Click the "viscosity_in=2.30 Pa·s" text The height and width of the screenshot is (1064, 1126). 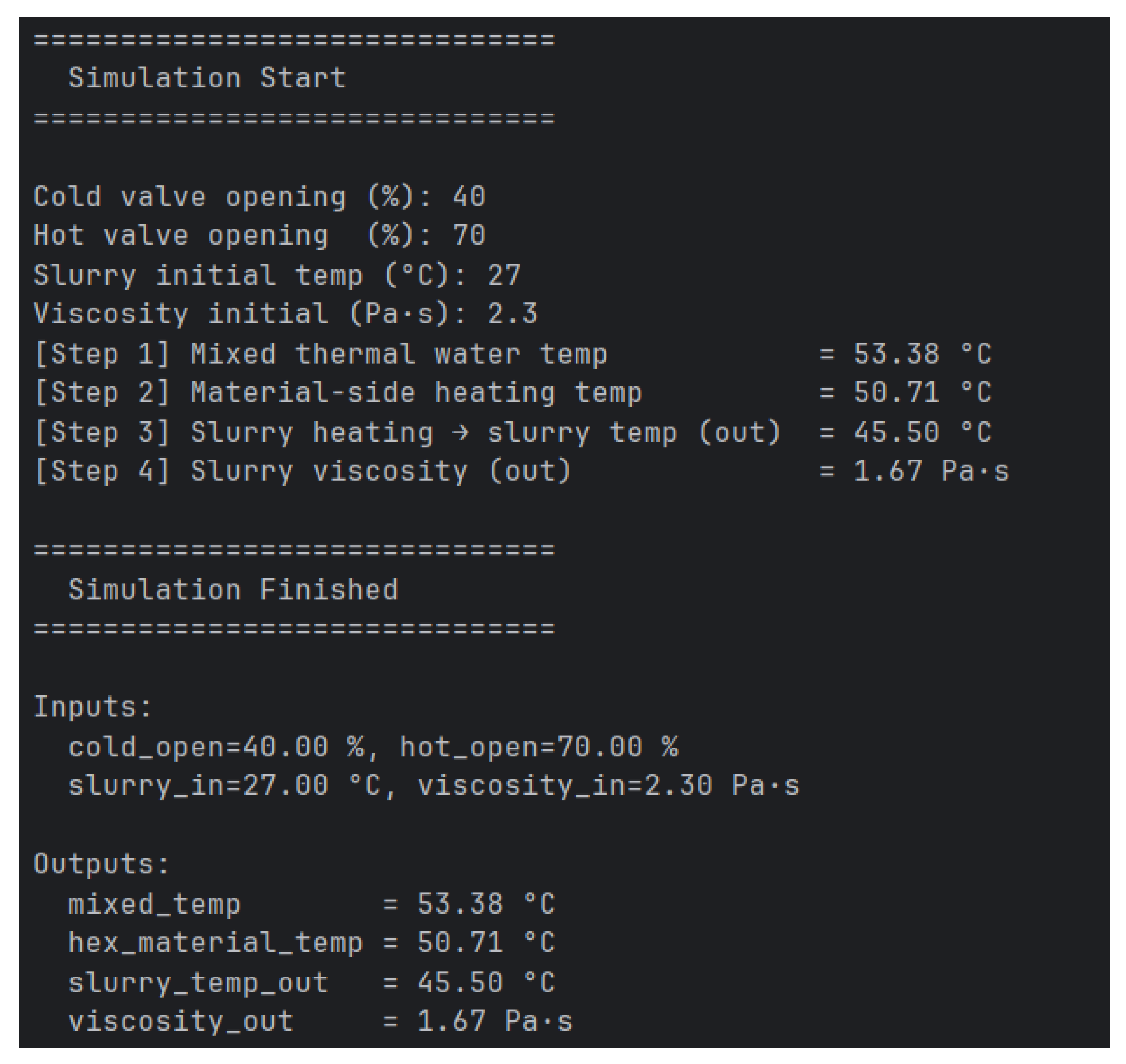pos(607,786)
